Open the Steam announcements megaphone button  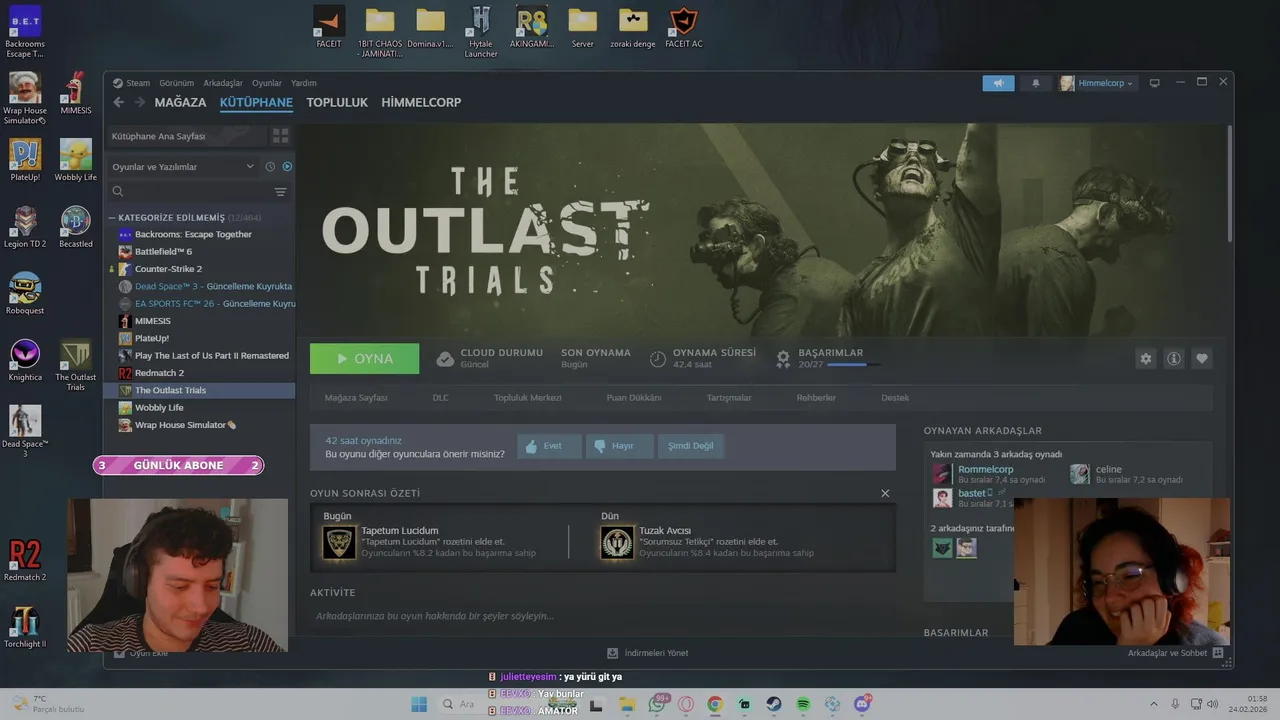(x=998, y=83)
